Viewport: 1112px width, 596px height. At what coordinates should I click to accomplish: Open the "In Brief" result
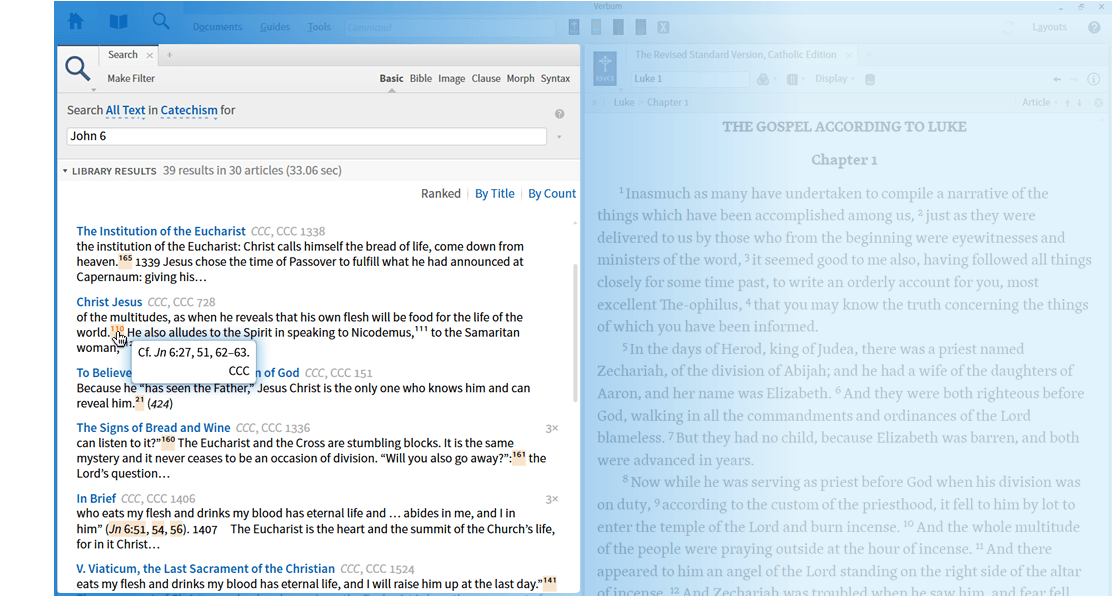click(x=96, y=499)
